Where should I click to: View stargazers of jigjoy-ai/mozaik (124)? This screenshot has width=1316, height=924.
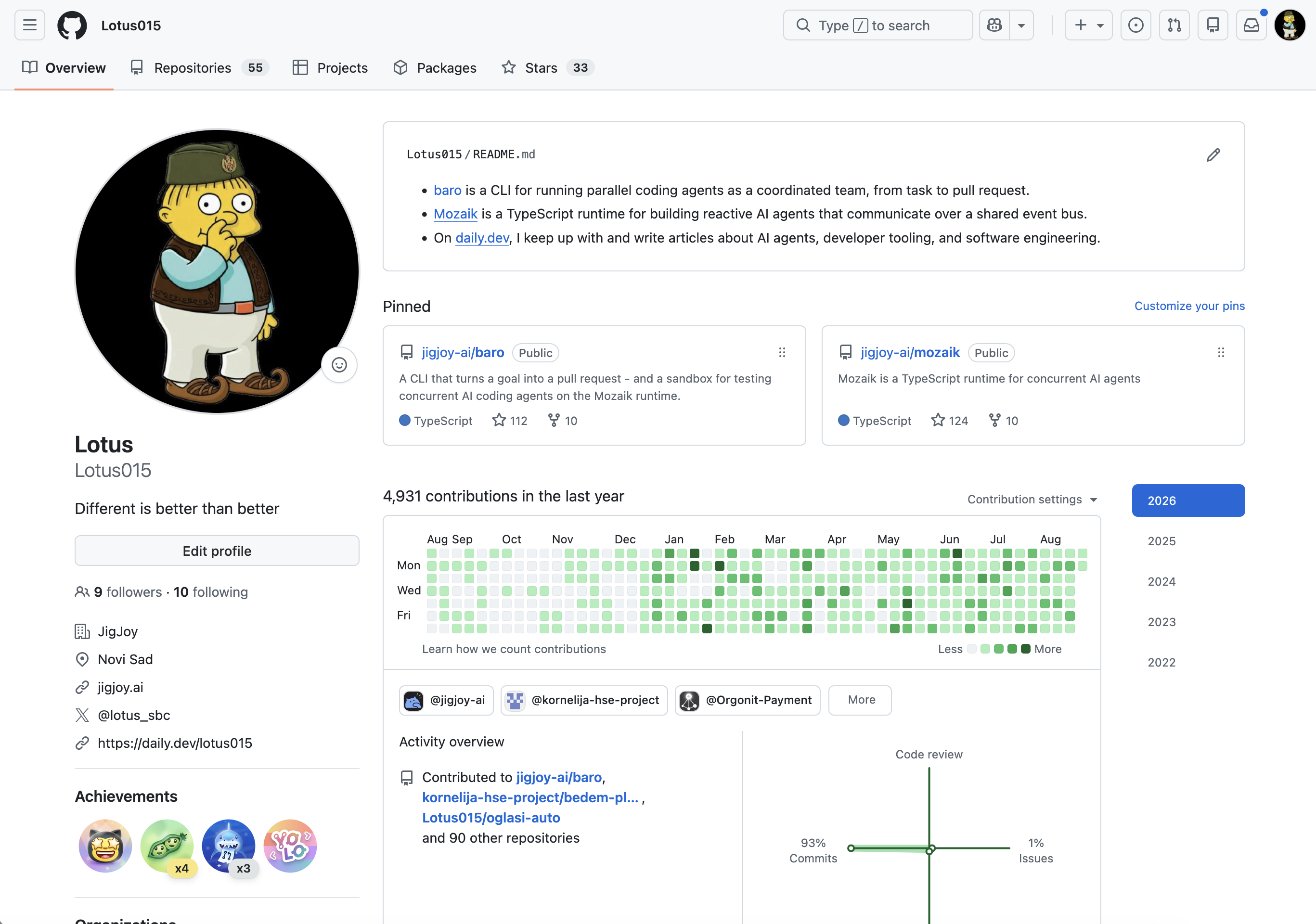click(949, 421)
